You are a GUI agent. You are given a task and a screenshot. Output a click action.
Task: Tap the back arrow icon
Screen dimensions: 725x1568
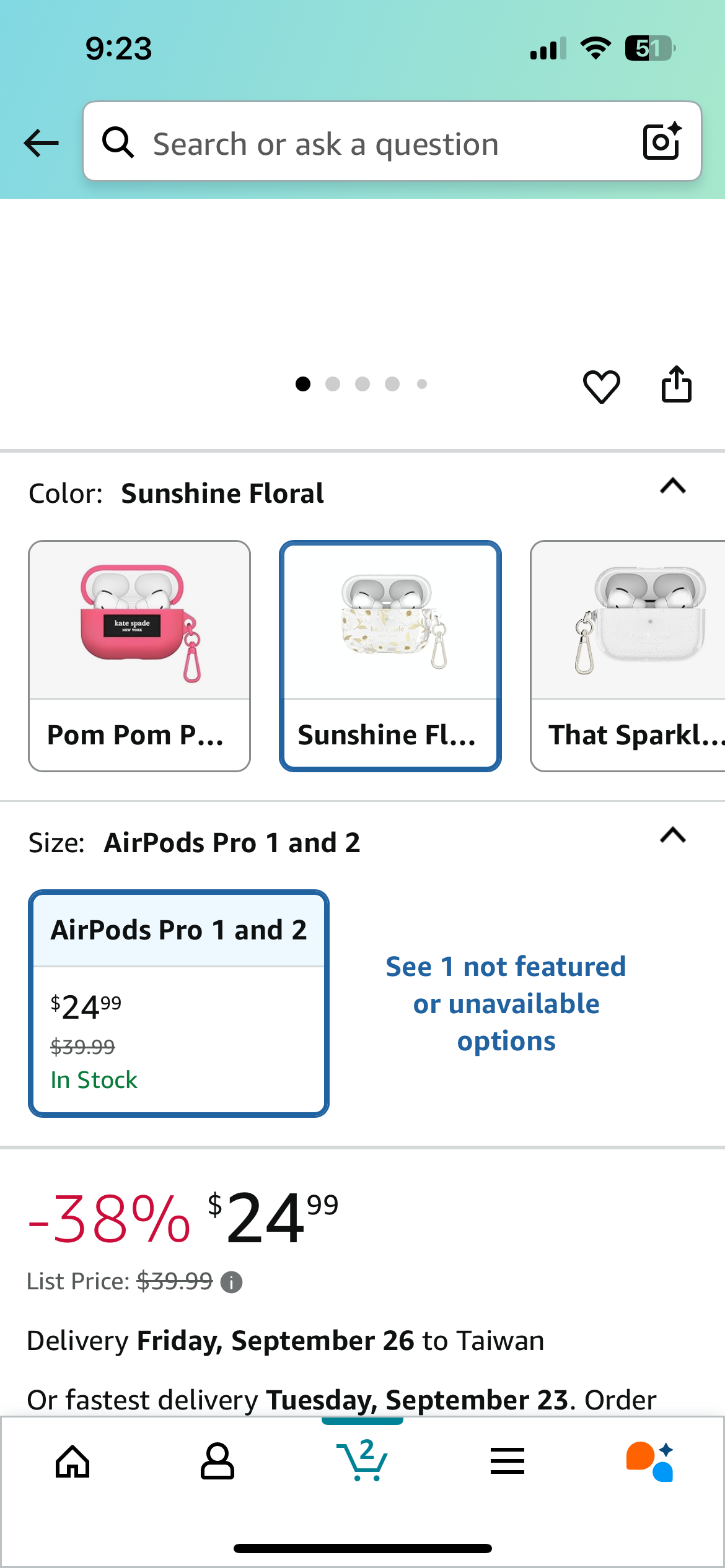(41, 143)
